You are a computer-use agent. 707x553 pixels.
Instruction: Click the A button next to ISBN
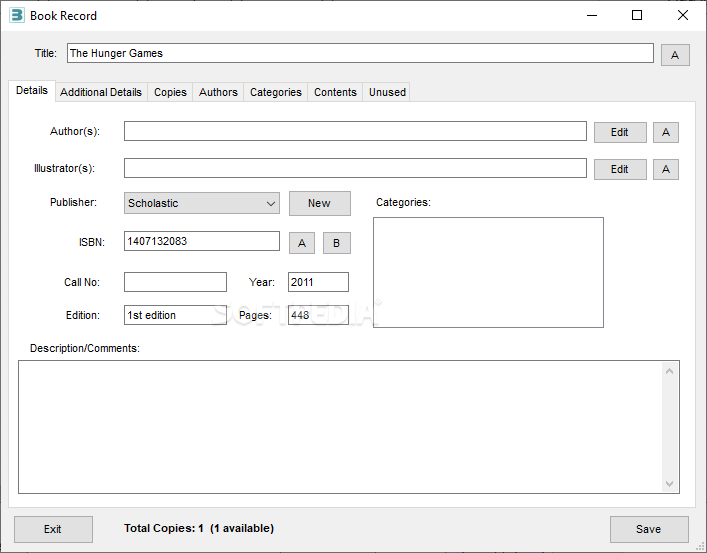302,243
